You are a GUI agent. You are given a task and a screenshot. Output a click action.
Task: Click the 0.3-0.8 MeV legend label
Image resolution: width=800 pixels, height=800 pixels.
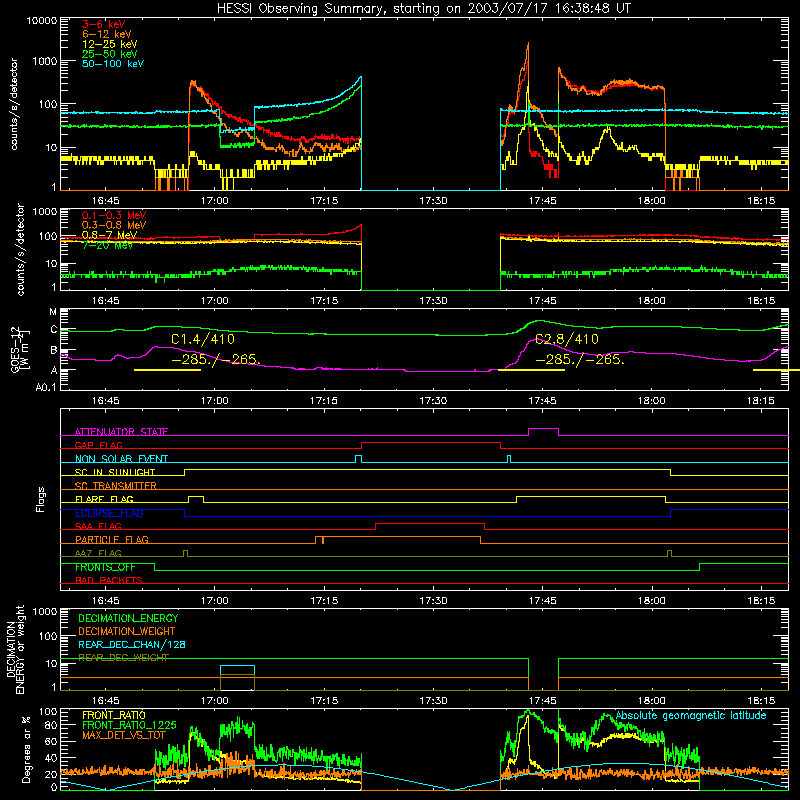pos(114,225)
